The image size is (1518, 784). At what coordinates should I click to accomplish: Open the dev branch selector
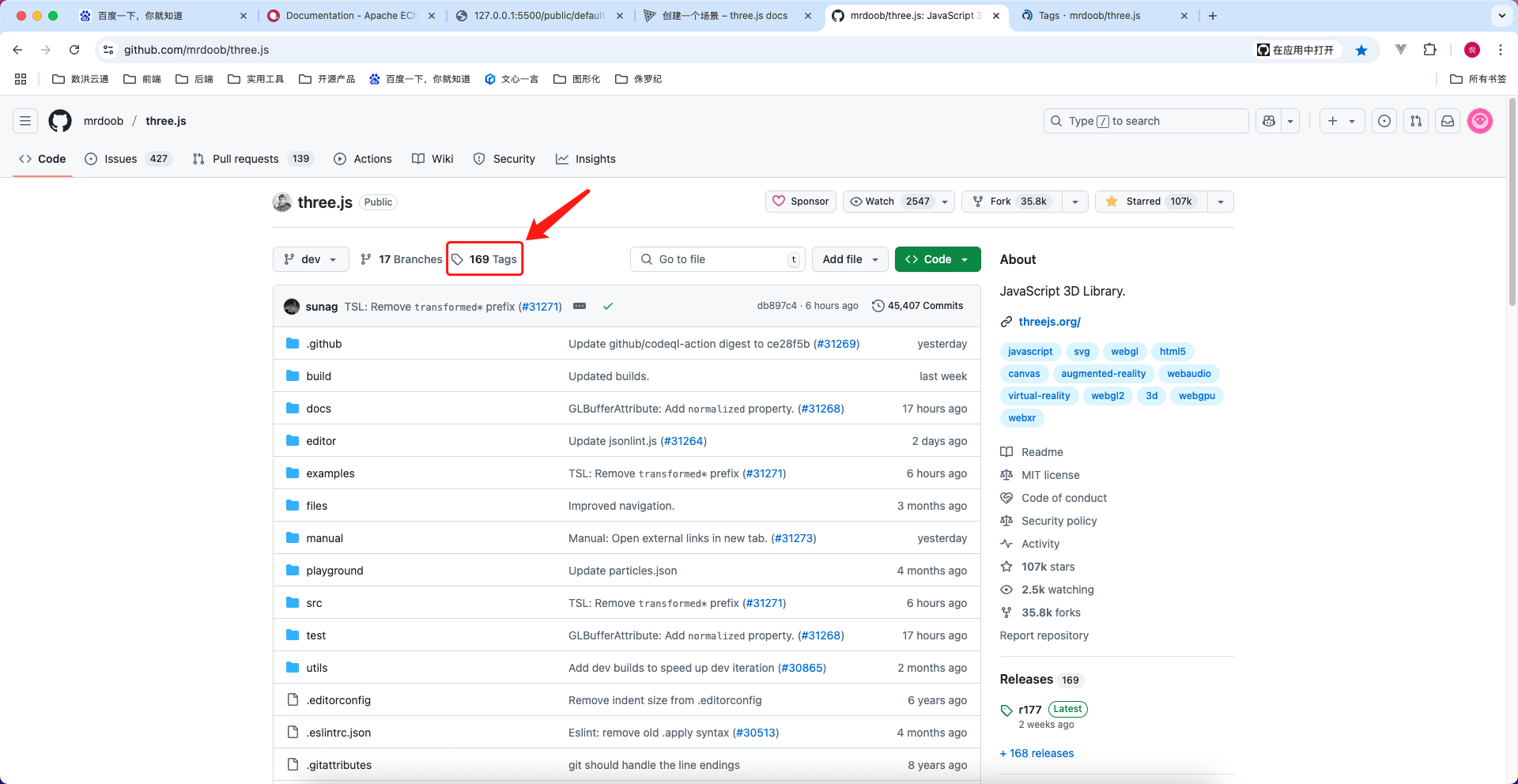311,259
